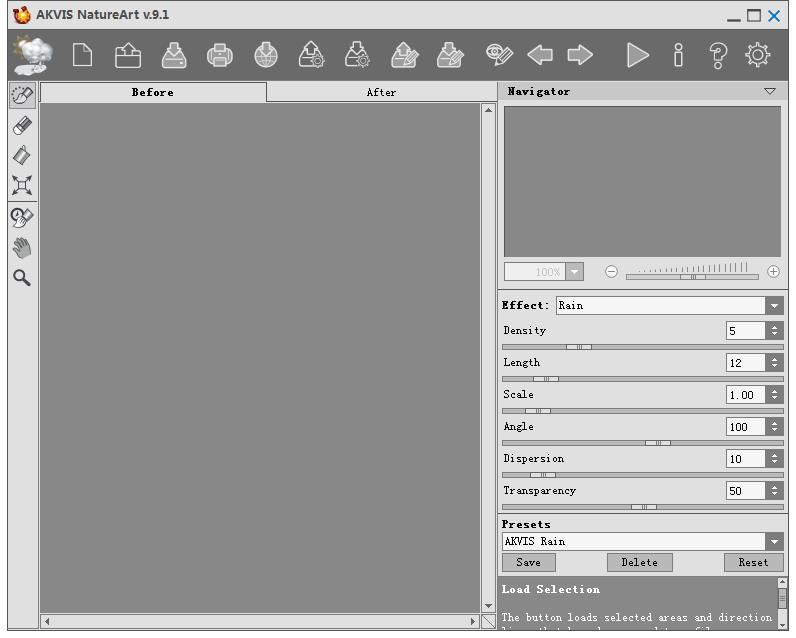Viewport: 796px width, 638px height.
Task: Click horizontal scrollbar right arrow
Action: coord(473,621)
